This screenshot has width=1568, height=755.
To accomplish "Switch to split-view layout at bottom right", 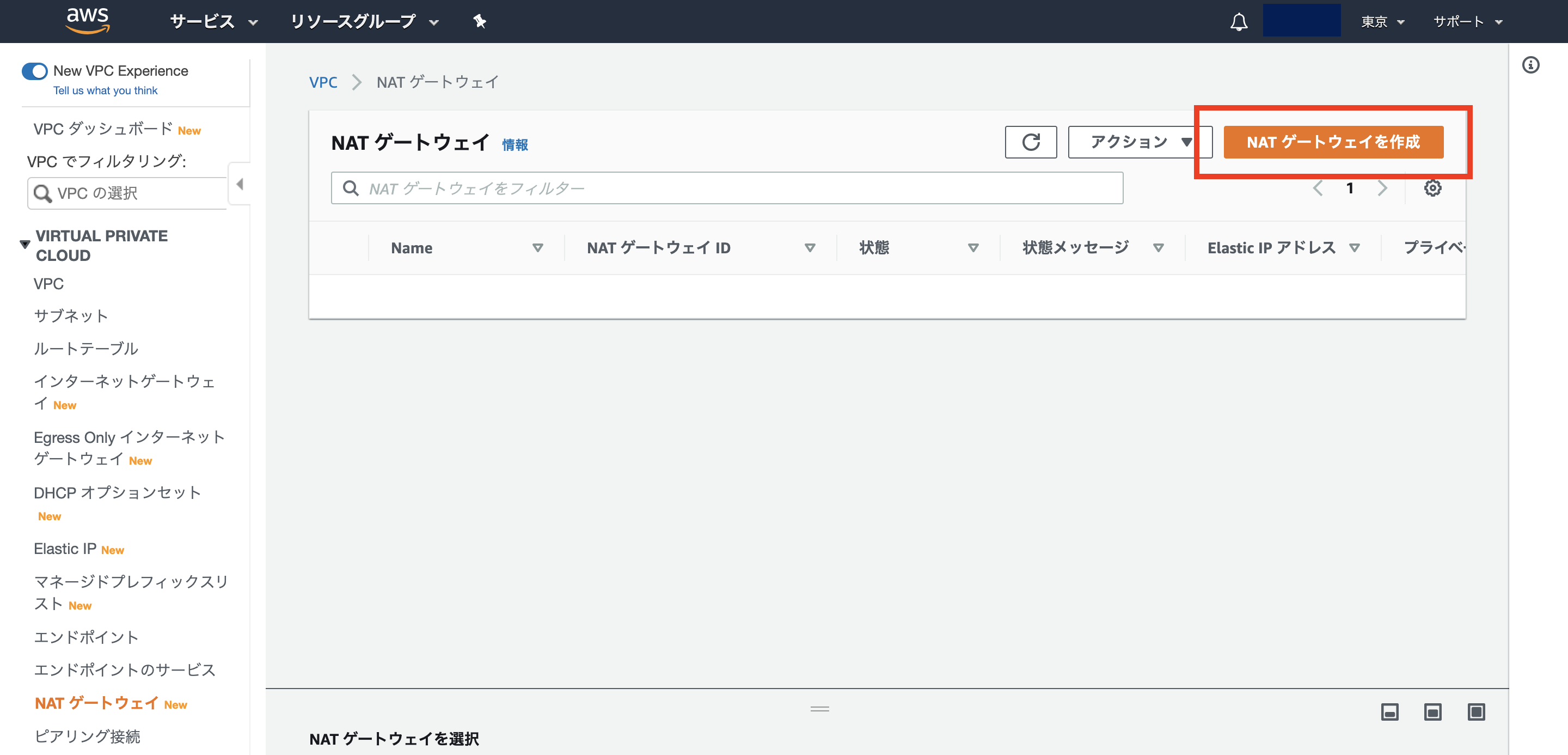I will point(1433,711).
